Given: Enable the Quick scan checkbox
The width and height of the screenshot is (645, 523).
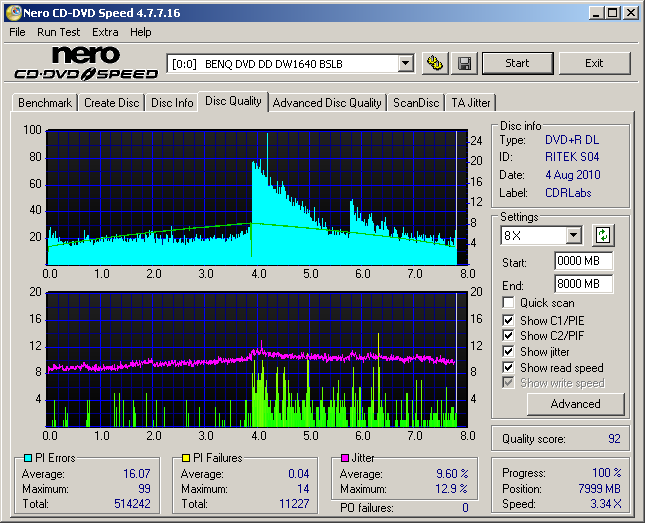Looking at the screenshot, I should coord(509,303).
